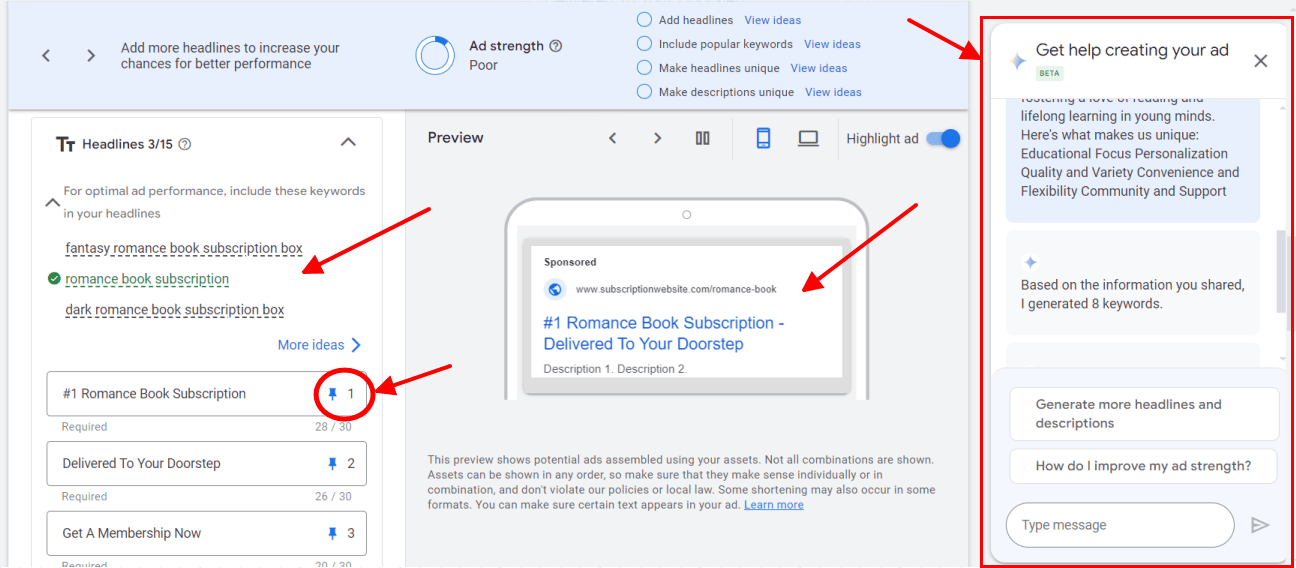This screenshot has height=568, width=1296.
Task: Send the chat message
Action: (x=1260, y=525)
